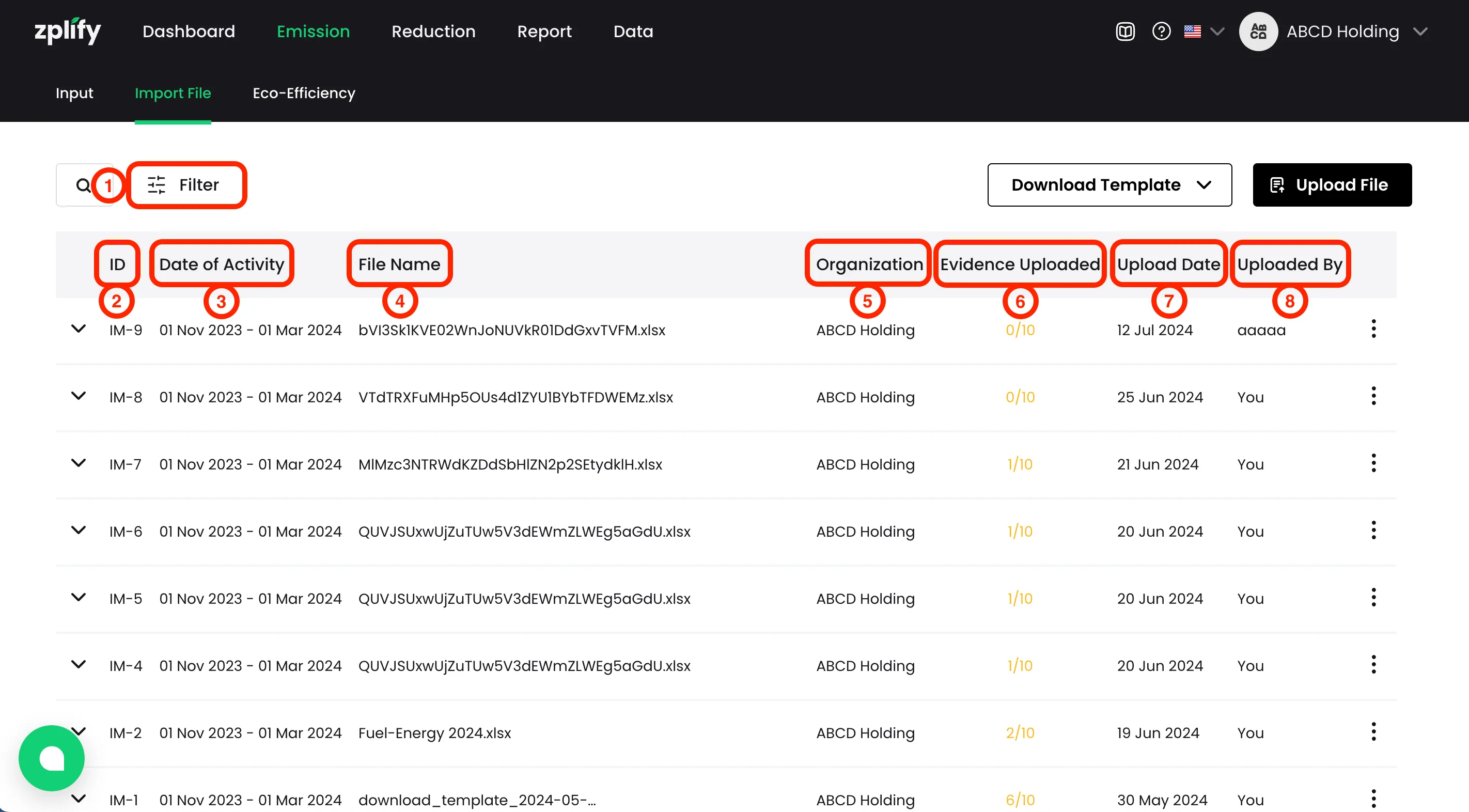Open language flag selector dropdown
Viewport: 1469px width, 812px height.
(x=1204, y=32)
